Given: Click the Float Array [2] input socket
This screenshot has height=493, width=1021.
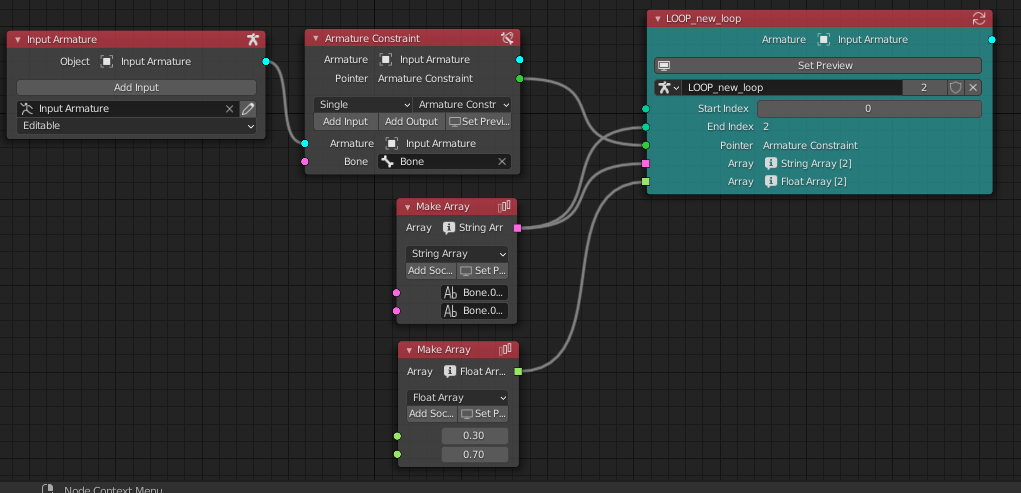Looking at the screenshot, I should pos(645,182).
